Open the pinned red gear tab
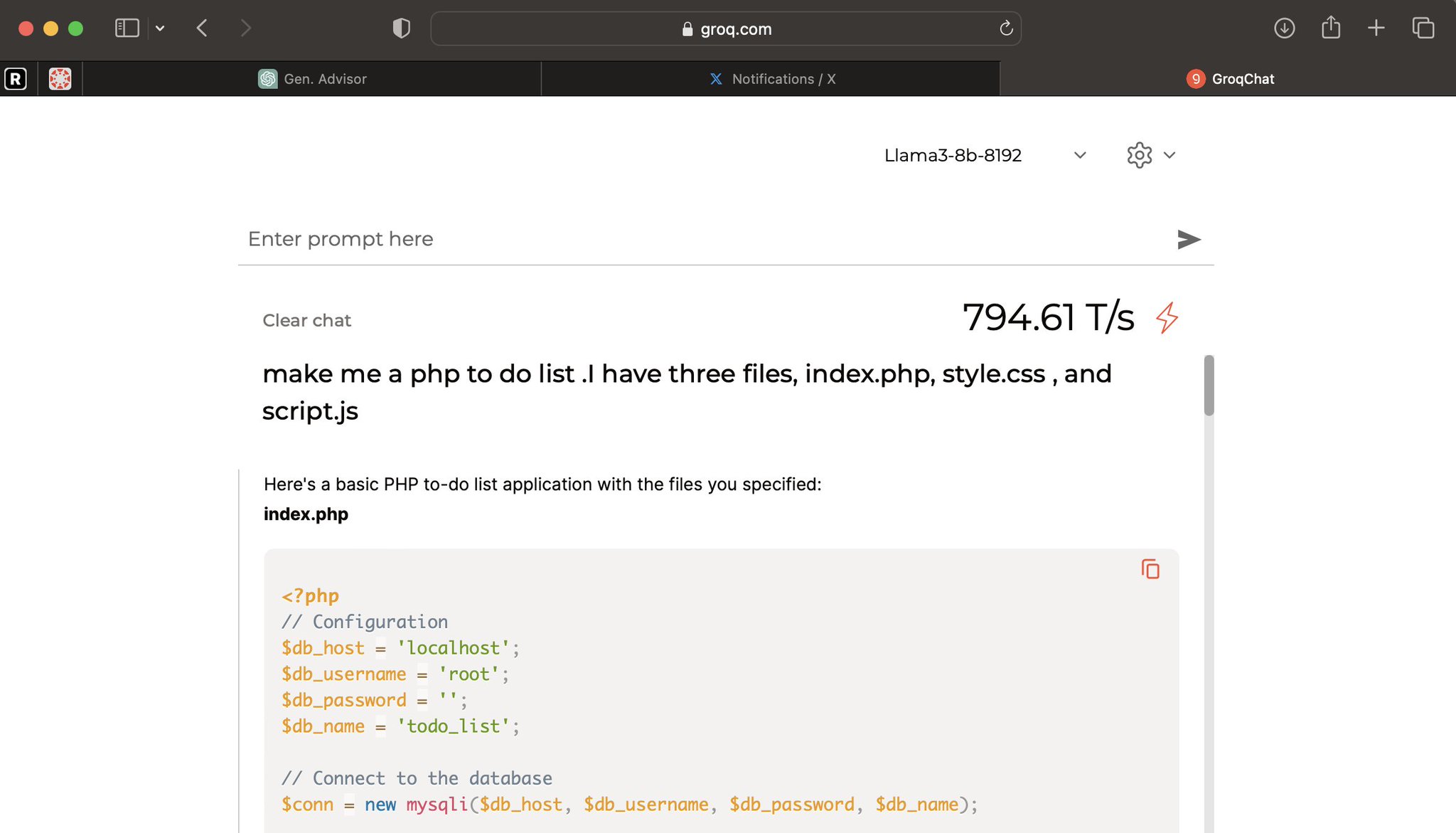This screenshot has width=1456, height=833. 60,79
